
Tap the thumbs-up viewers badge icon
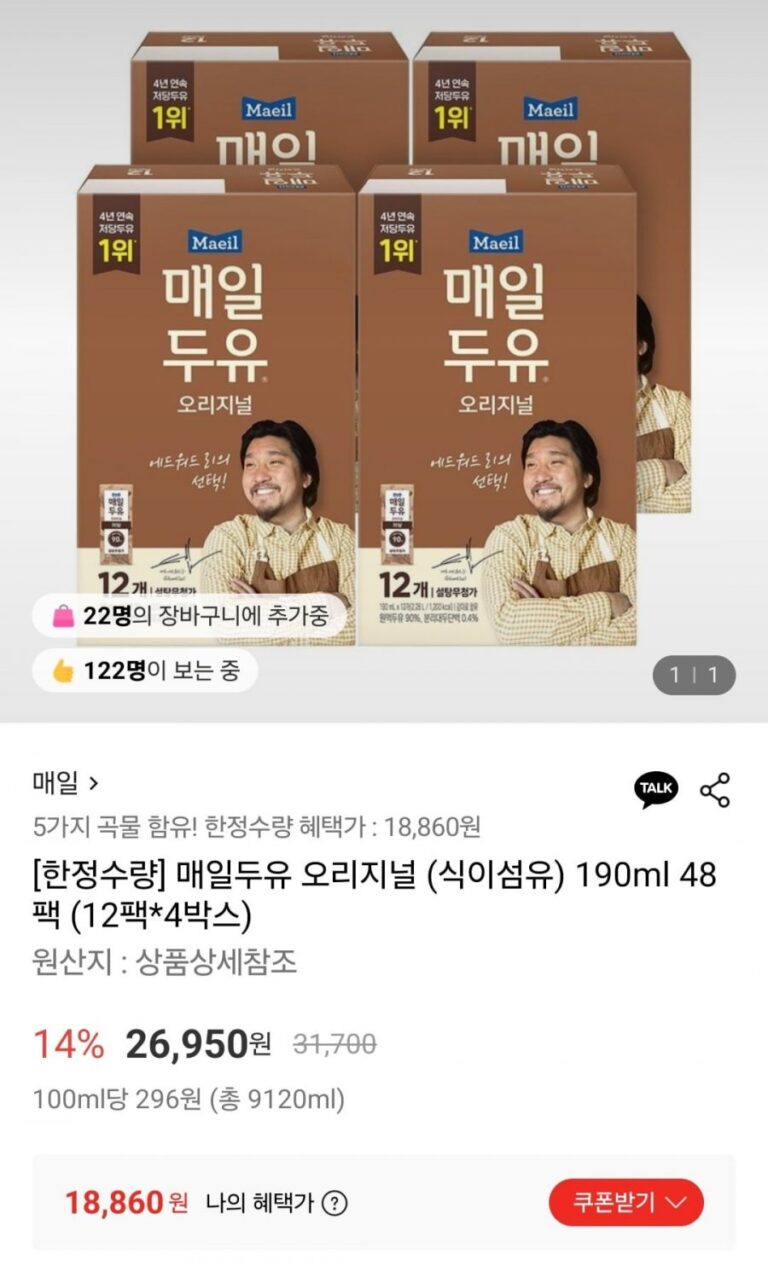[x=63, y=670]
